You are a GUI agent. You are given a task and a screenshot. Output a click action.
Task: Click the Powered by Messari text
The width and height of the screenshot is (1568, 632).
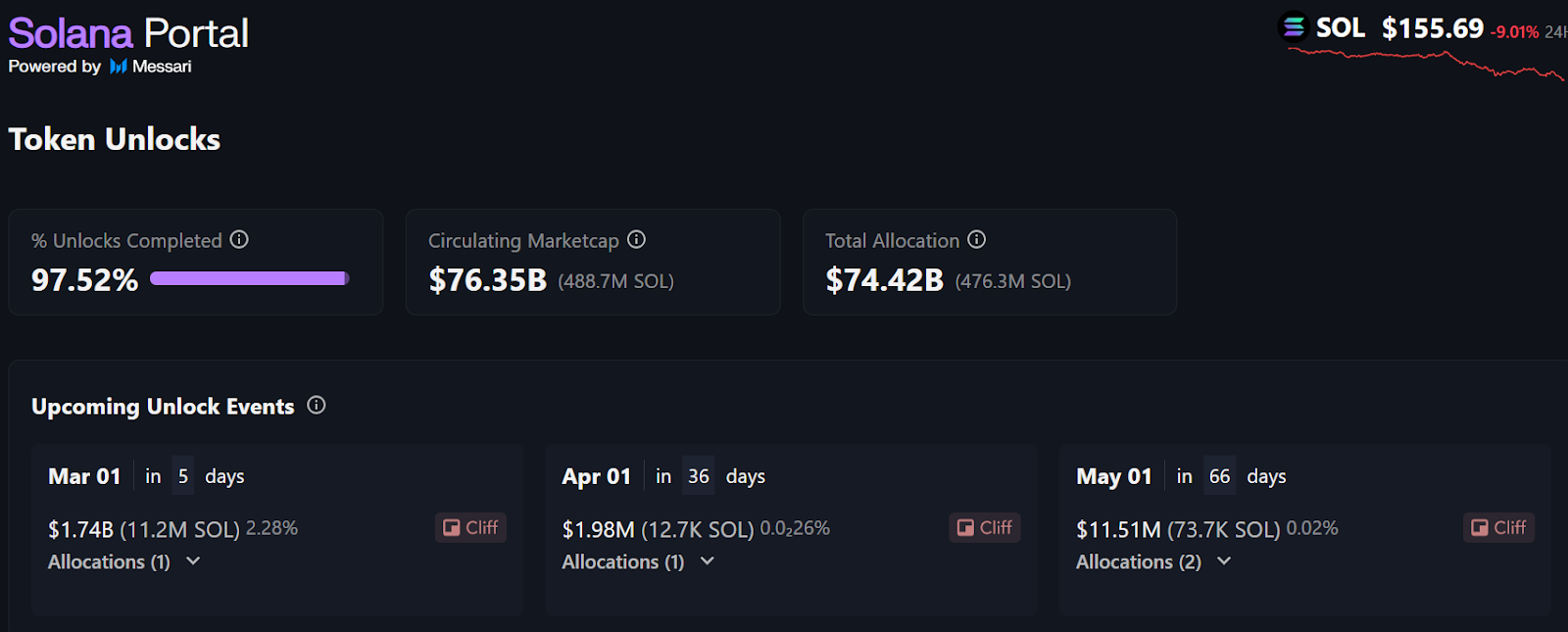pos(100,67)
